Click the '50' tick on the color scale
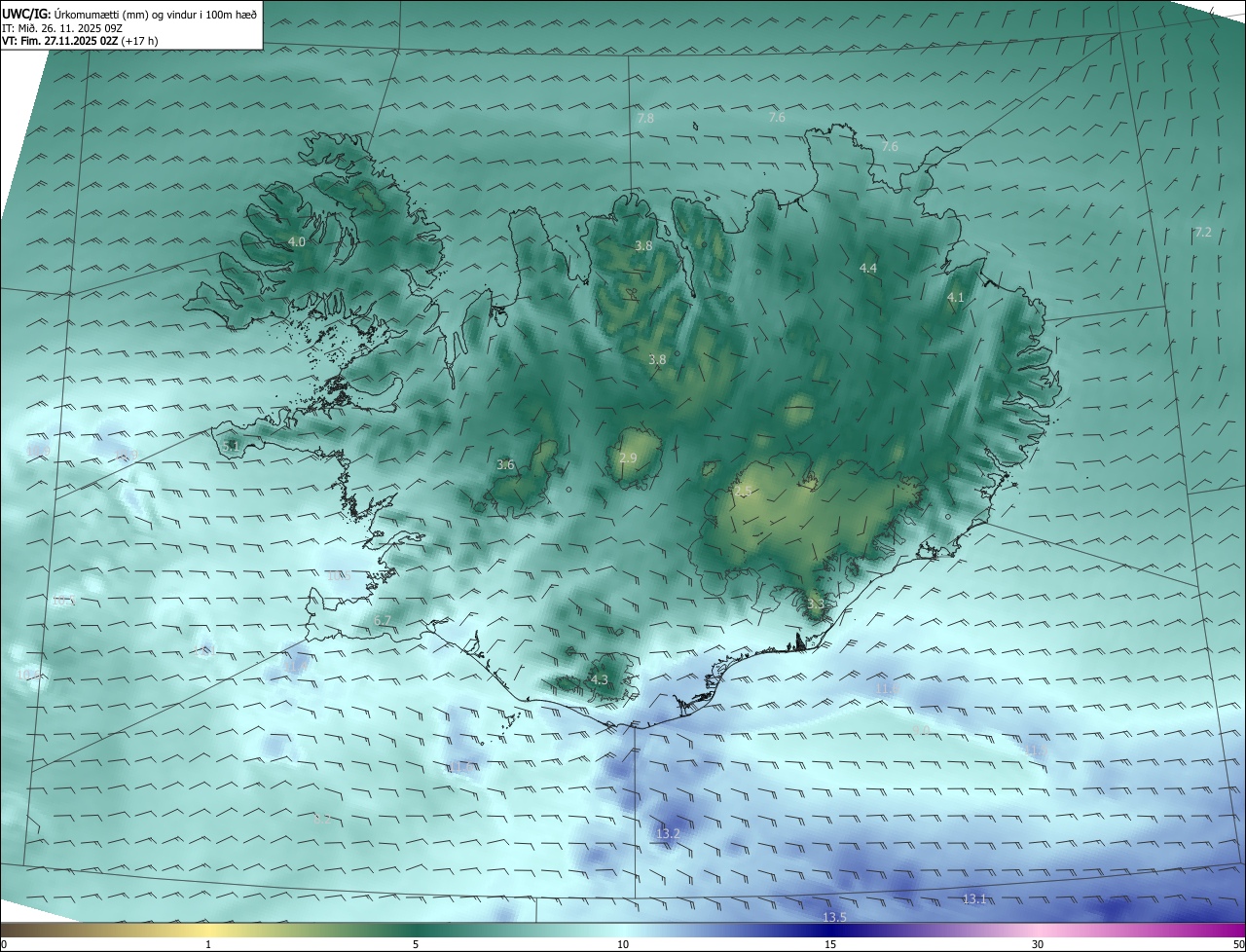1246x952 pixels. click(1238, 944)
